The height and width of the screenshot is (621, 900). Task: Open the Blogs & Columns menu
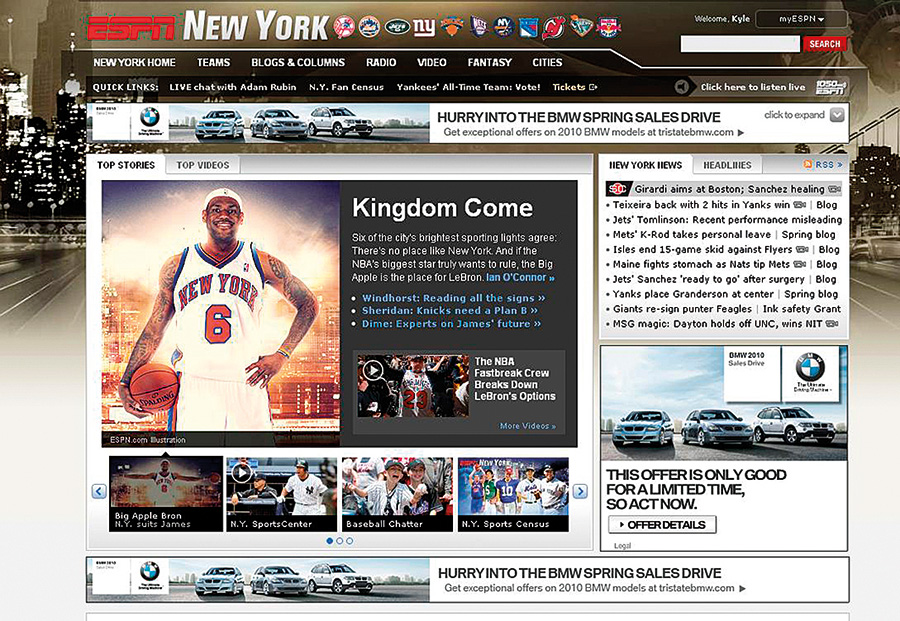tap(298, 63)
